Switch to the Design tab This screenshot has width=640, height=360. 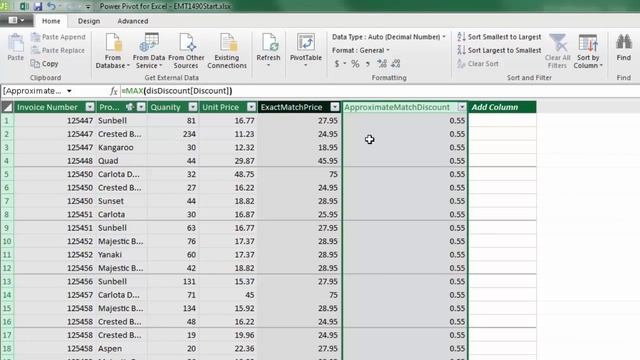[89, 21]
